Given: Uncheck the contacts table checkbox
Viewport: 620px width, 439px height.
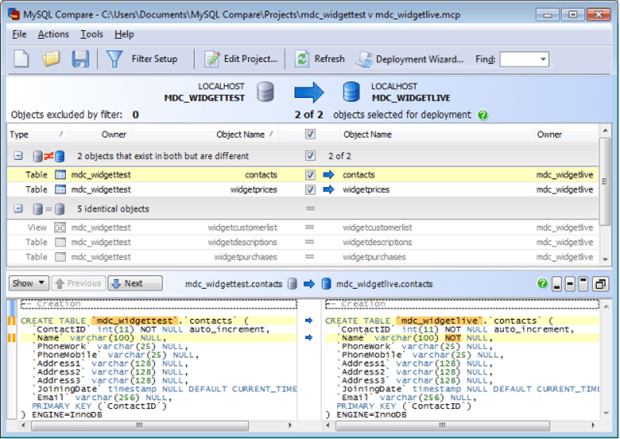Looking at the screenshot, I should [x=310, y=175].
